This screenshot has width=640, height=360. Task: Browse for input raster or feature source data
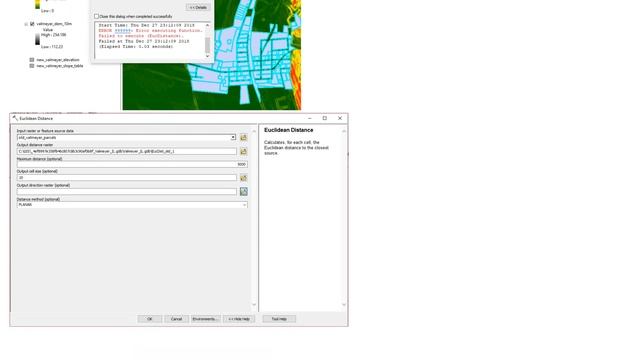(244, 138)
